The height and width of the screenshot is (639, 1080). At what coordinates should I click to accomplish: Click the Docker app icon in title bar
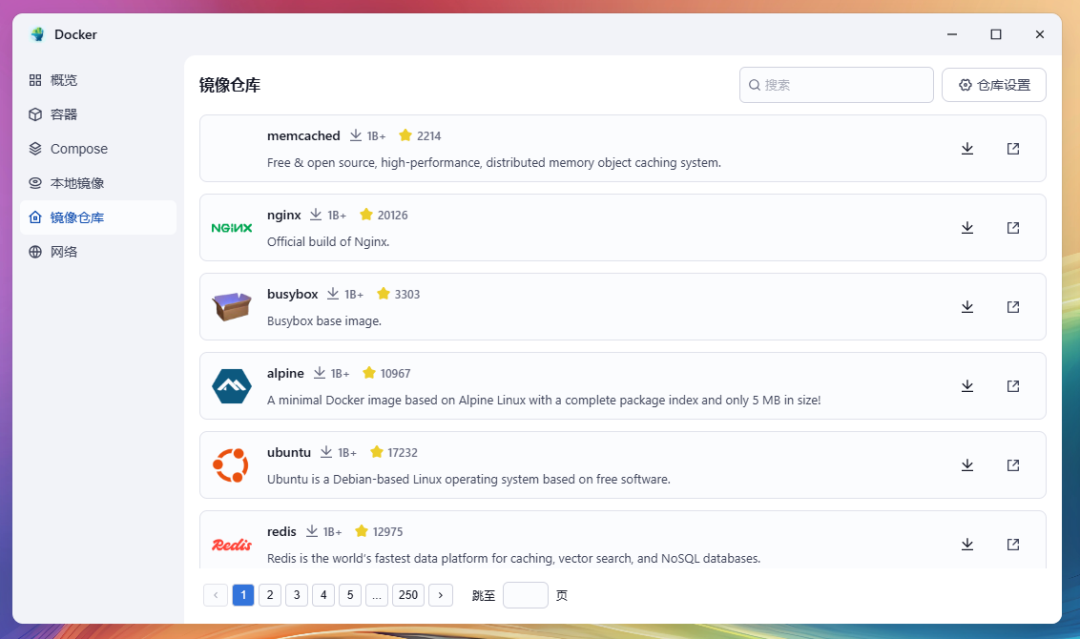[37, 34]
